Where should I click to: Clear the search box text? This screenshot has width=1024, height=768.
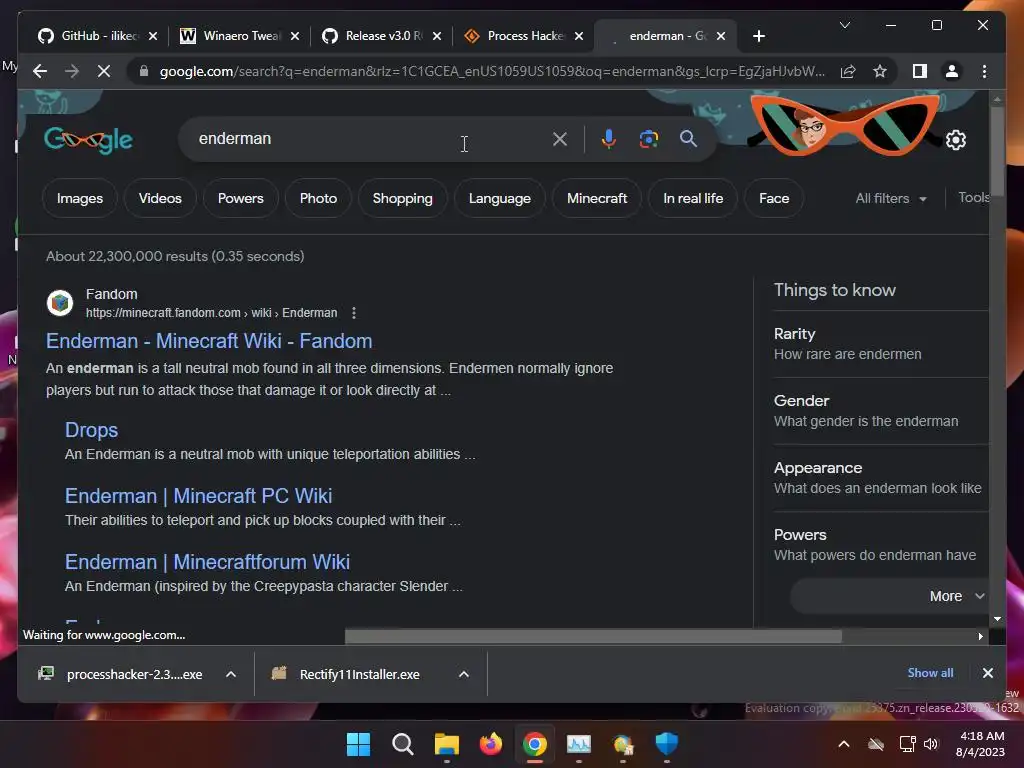[x=560, y=139]
